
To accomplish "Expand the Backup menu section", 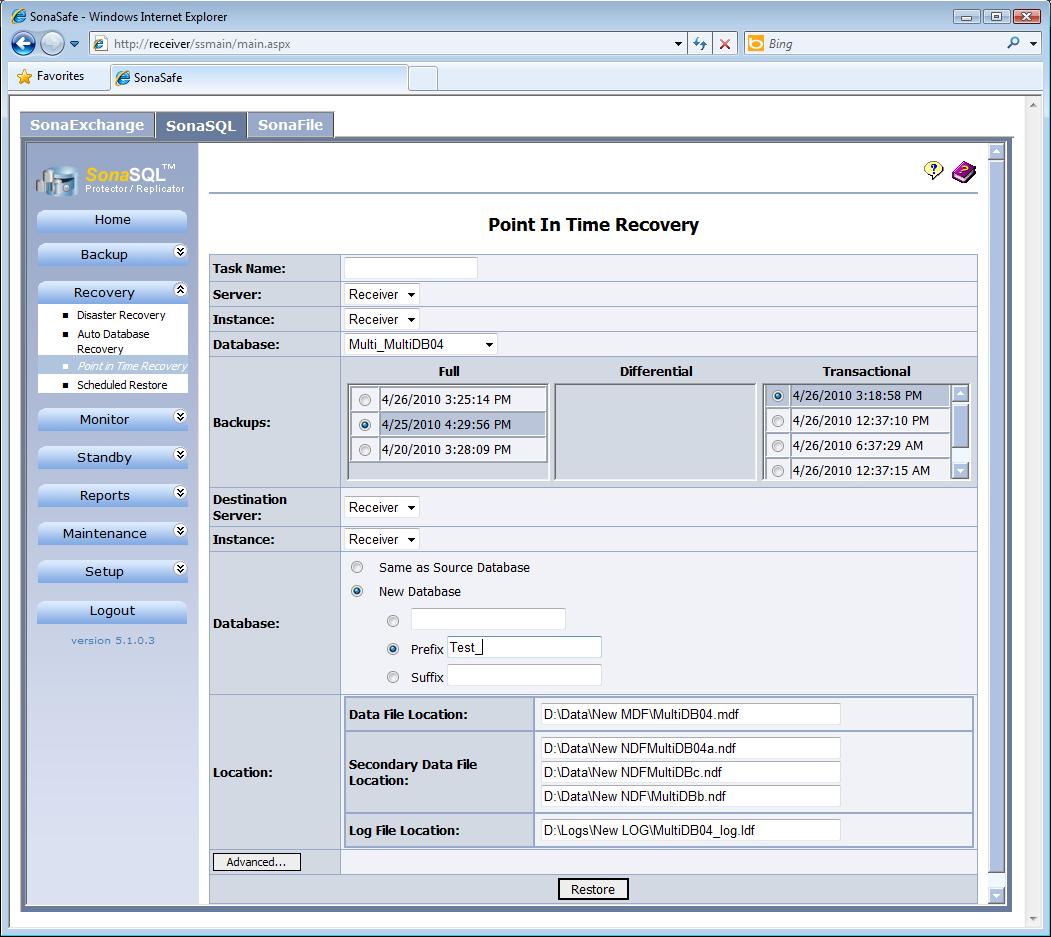I will (112, 254).
